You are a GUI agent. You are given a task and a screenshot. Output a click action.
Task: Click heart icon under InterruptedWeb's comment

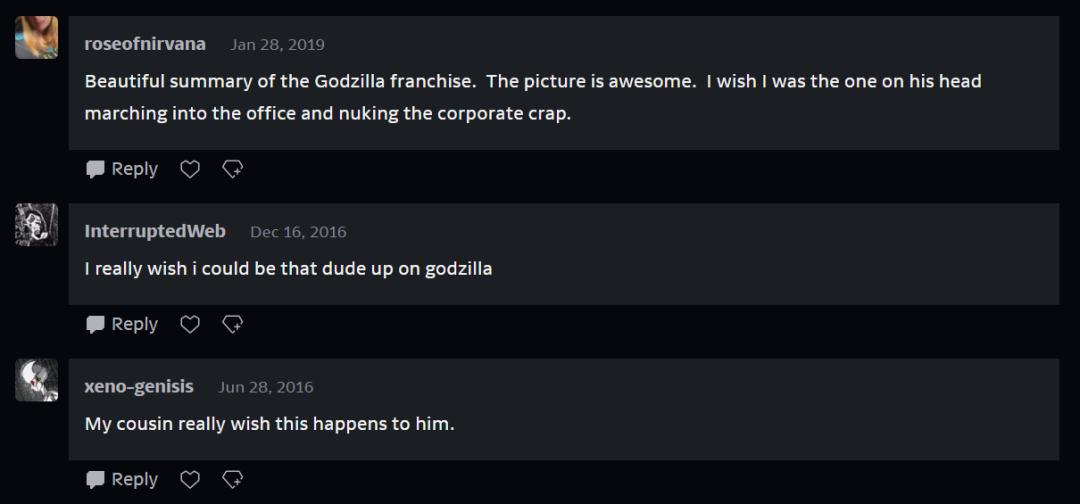tap(190, 325)
